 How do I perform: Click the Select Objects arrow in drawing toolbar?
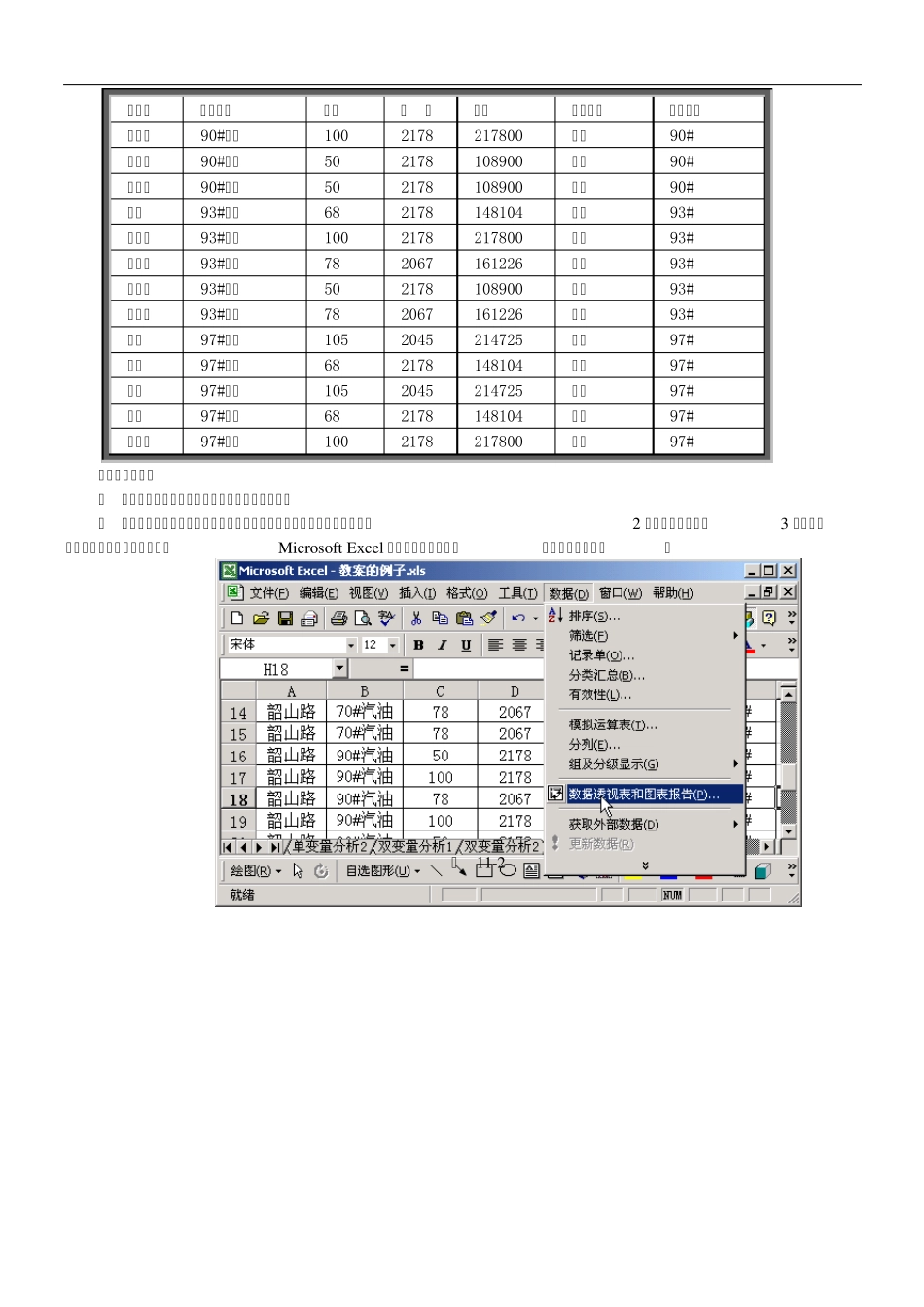tap(299, 871)
